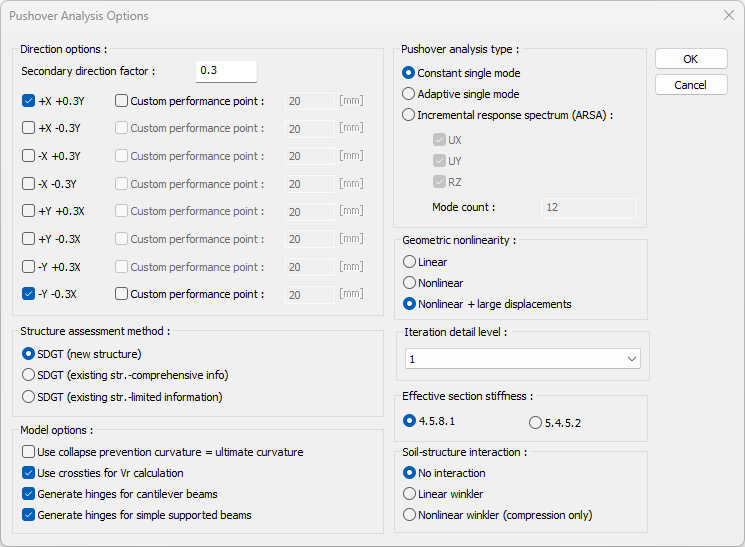The image size is (745, 547).
Task: Choose Linear winkler soil interaction
Action: pos(409,494)
